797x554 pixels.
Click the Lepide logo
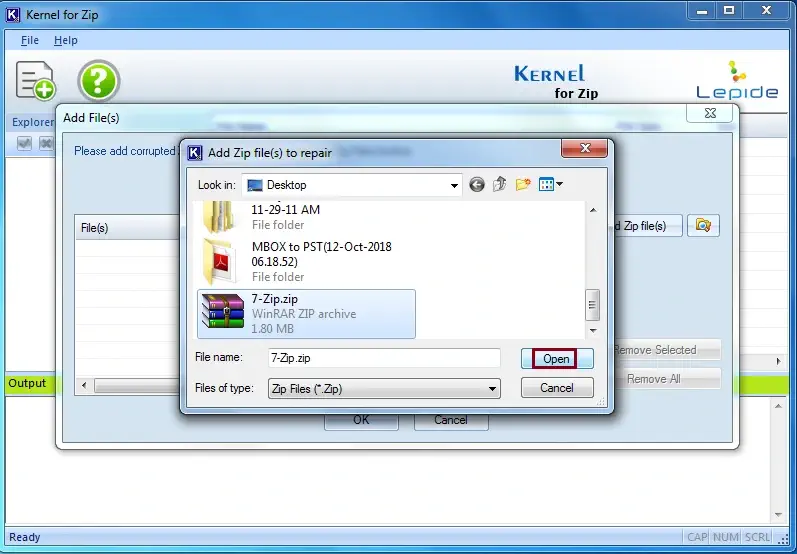pos(737,80)
